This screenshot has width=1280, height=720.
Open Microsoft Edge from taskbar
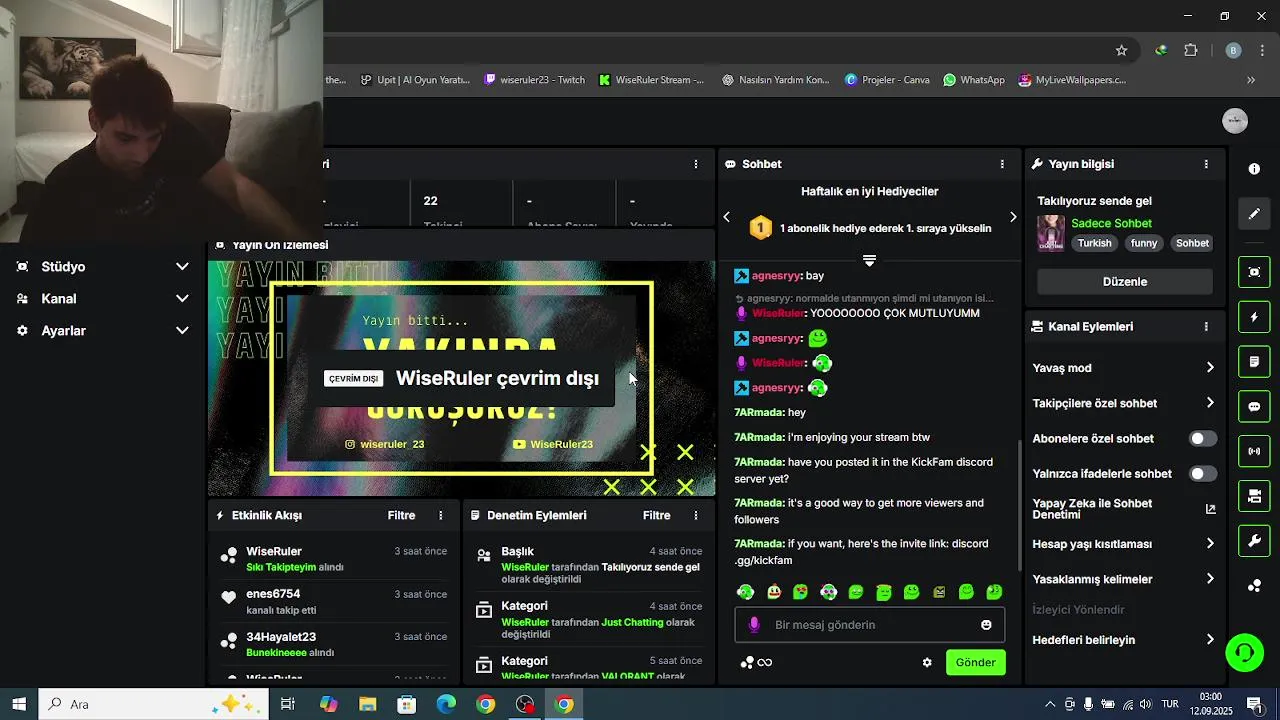coord(446,704)
